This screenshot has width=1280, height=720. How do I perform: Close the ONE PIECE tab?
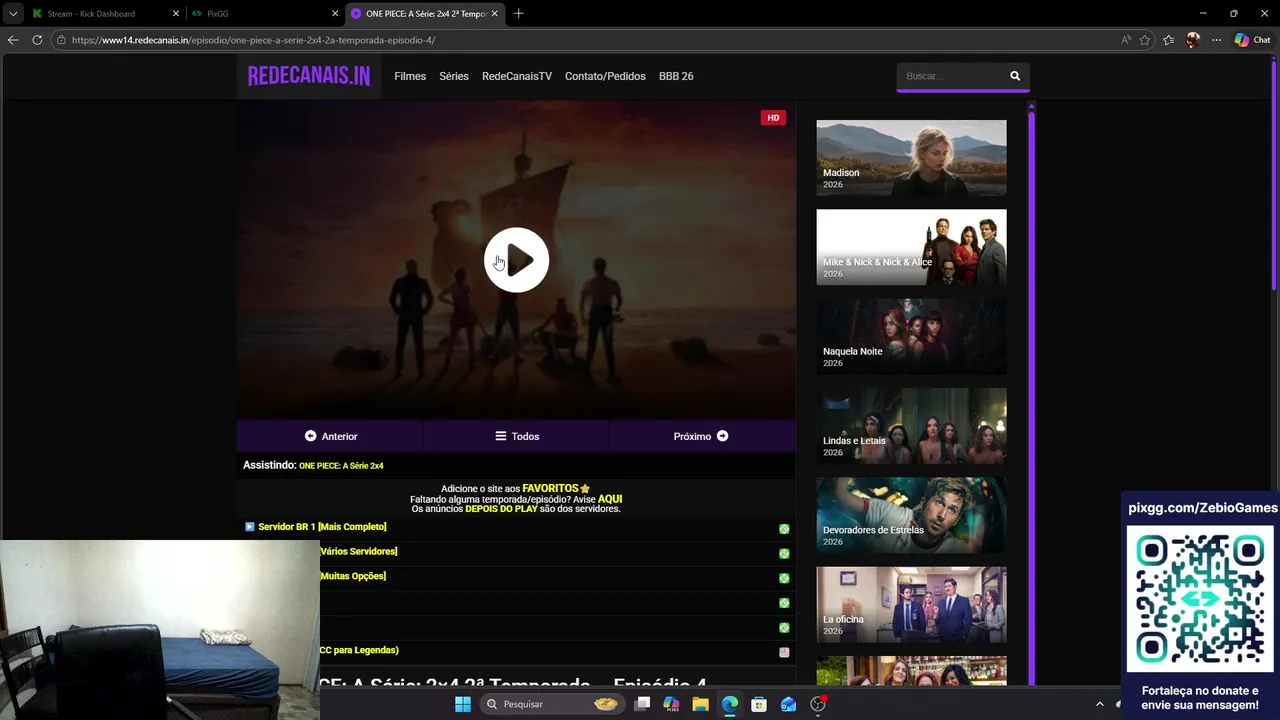pyautogui.click(x=494, y=14)
